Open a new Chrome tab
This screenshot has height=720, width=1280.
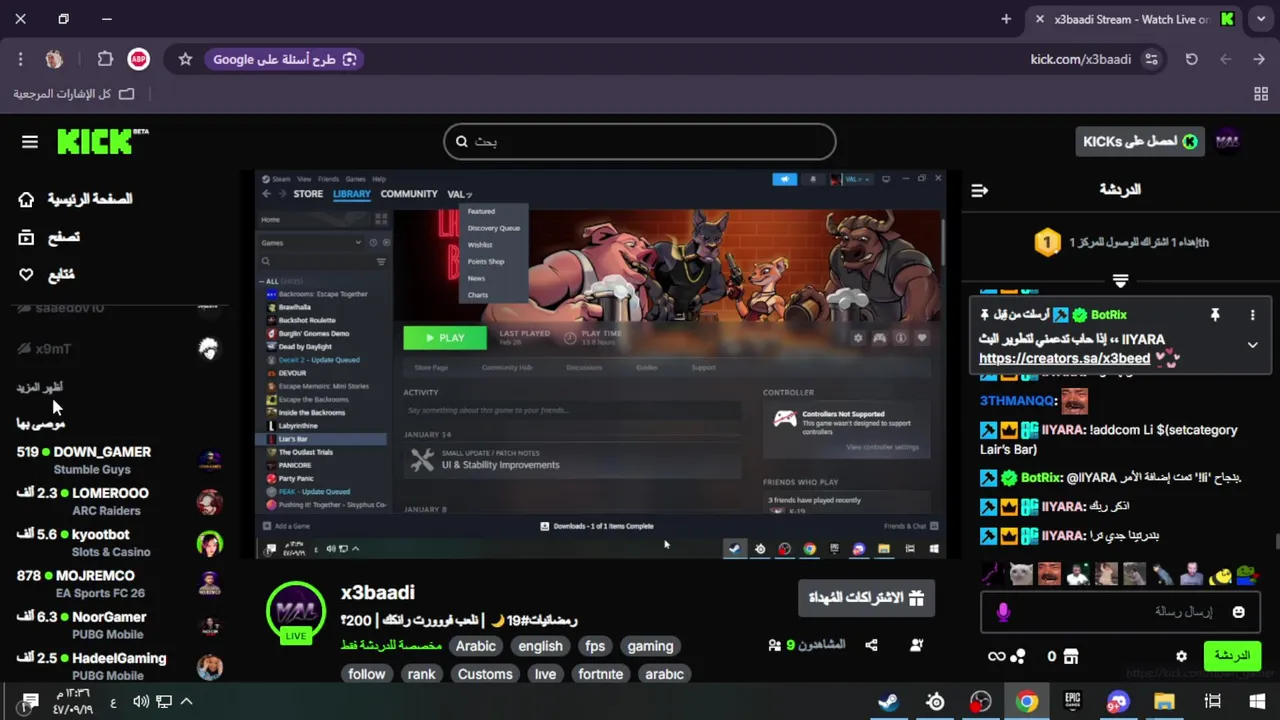(x=1006, y=19)
